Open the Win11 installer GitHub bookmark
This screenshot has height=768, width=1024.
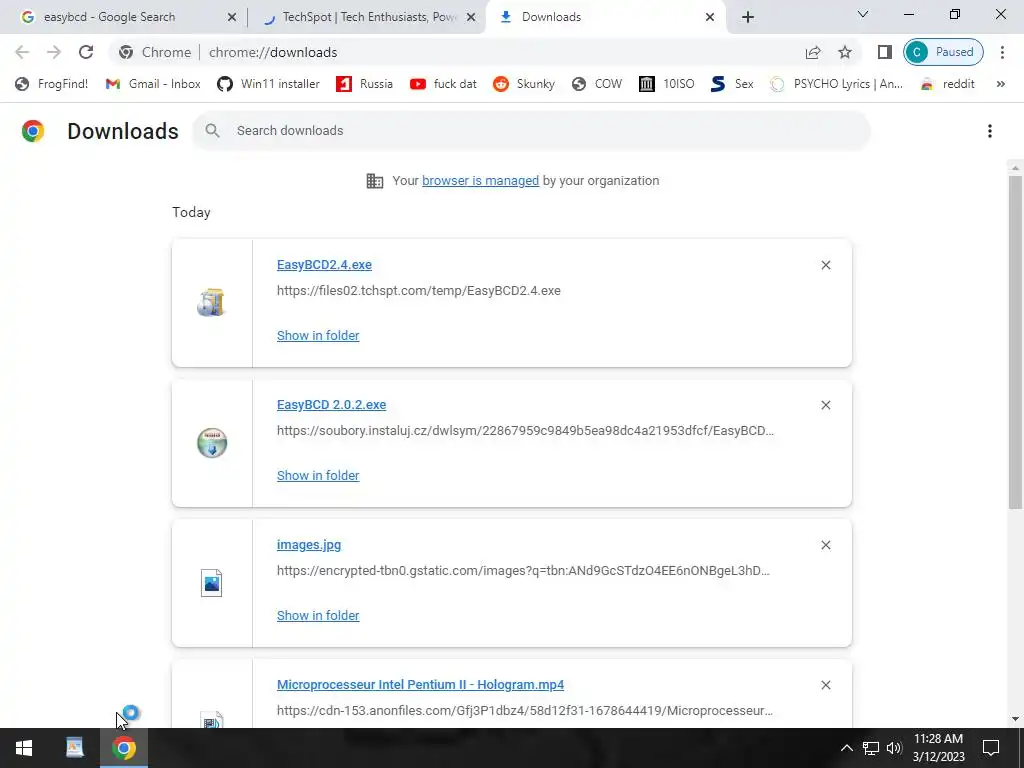(268, 84)
